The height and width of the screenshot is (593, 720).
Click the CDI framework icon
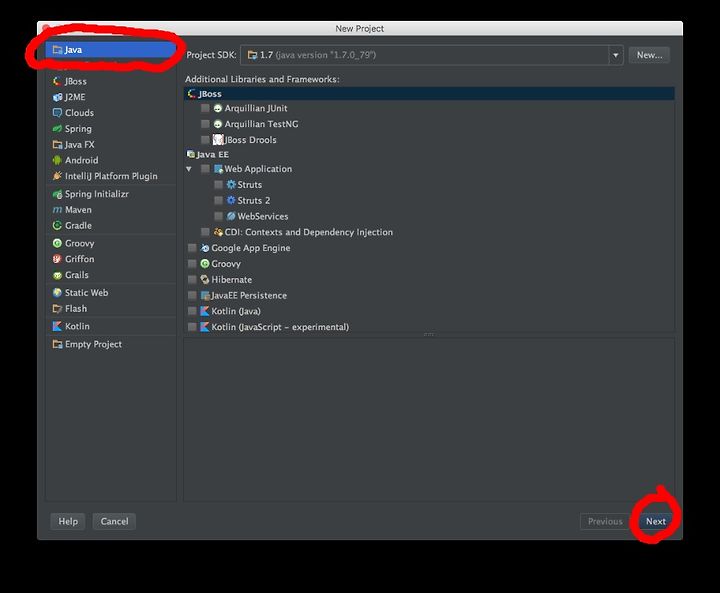coord(218,232)
